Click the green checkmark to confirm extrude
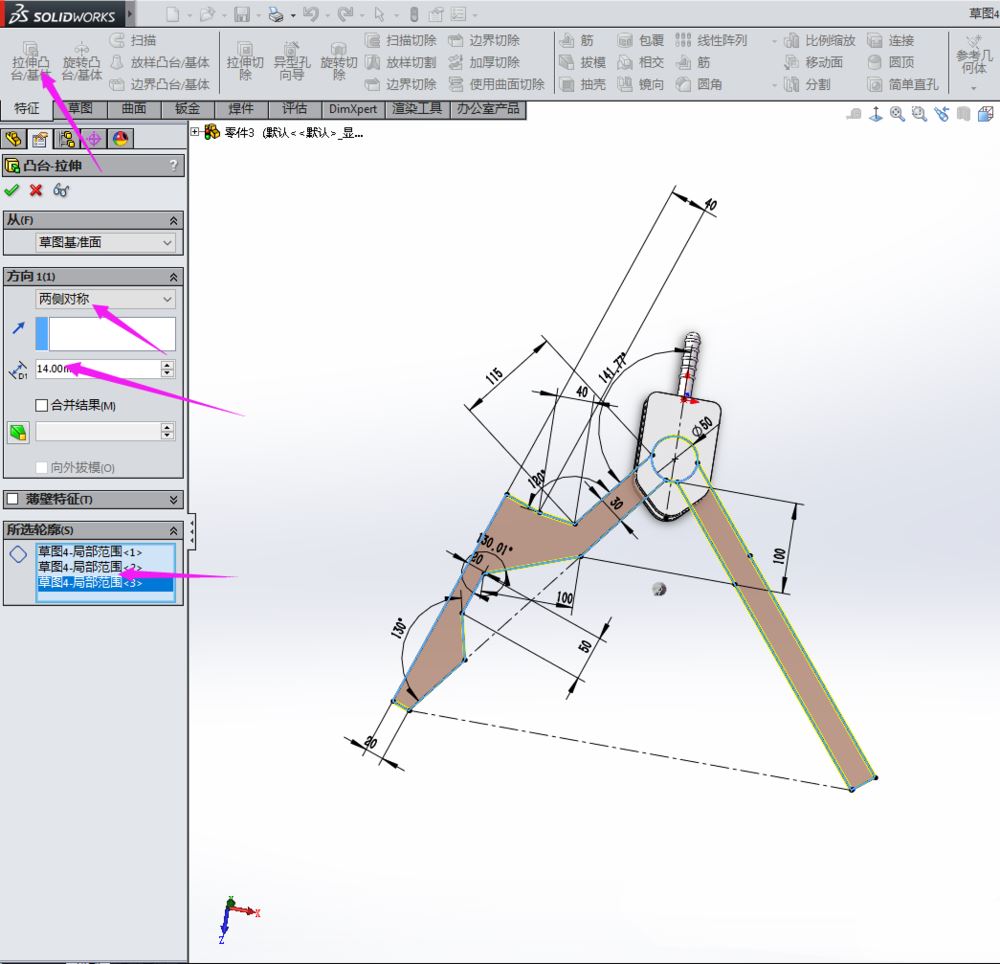The image size is (1000, 964). coord(12,190)
